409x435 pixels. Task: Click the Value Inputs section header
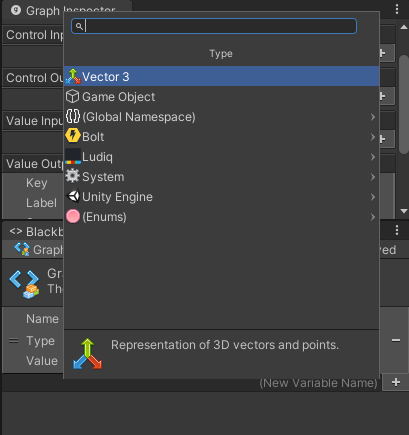(35, 121)
